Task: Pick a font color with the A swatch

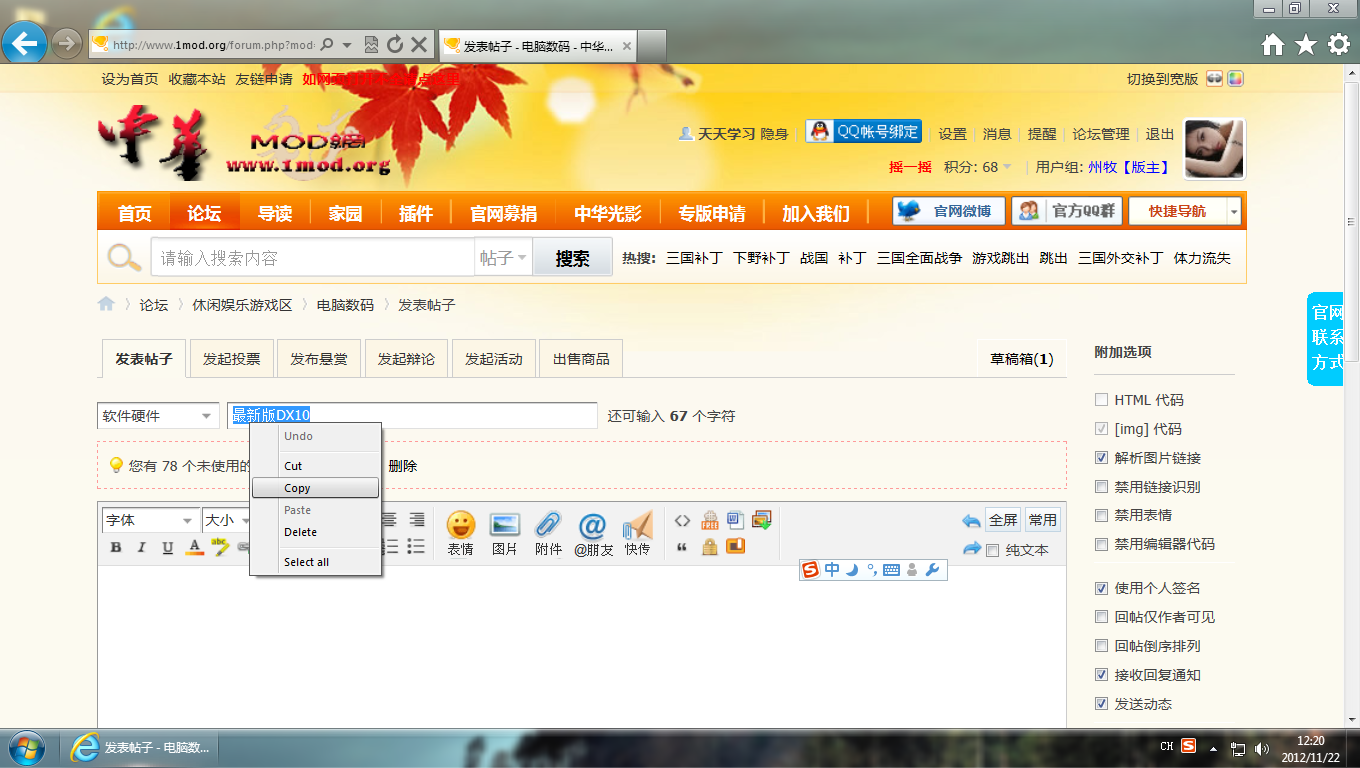Action: coord(194,547)
